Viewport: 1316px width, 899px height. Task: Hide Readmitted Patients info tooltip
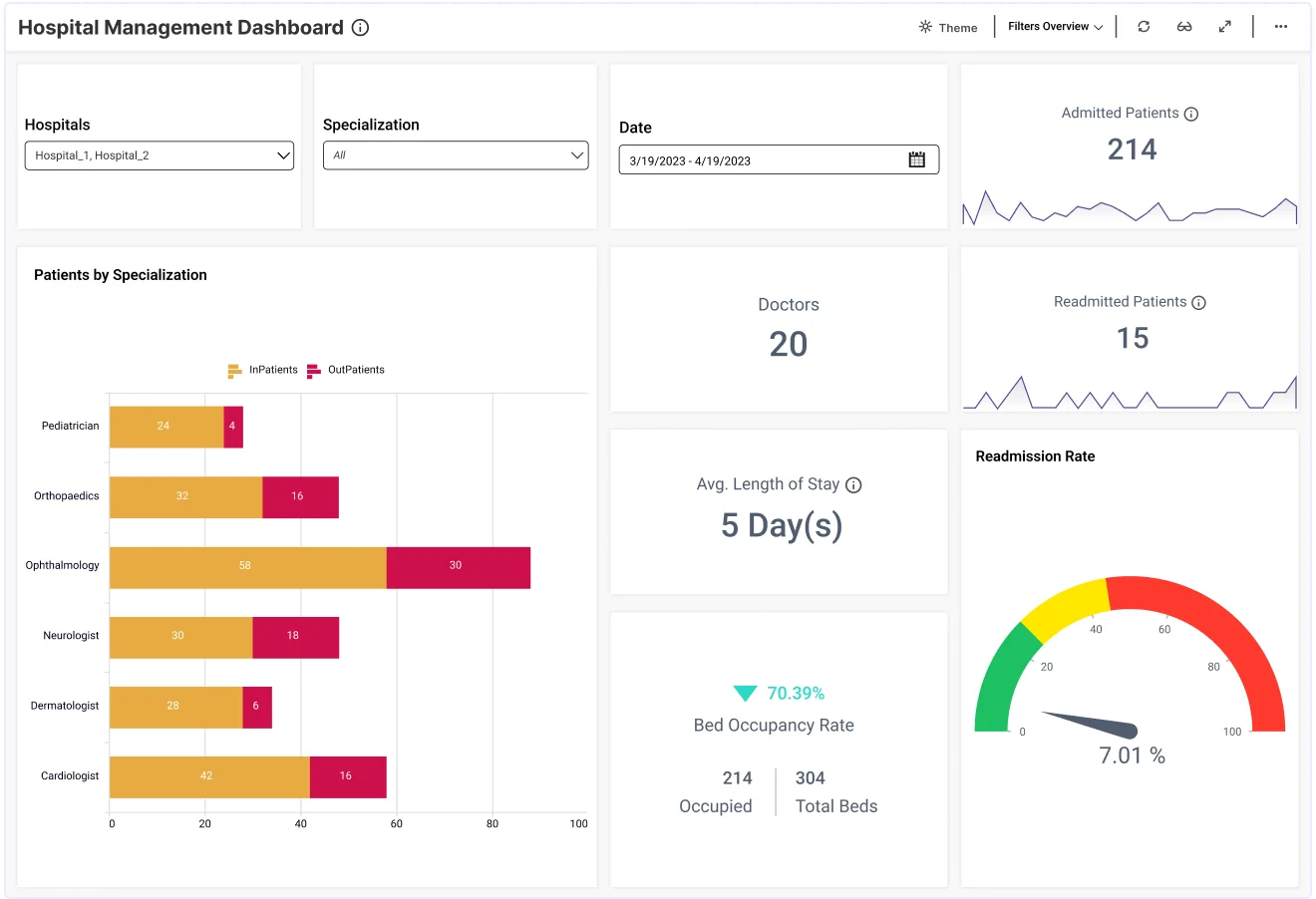tap(1198, 302)
